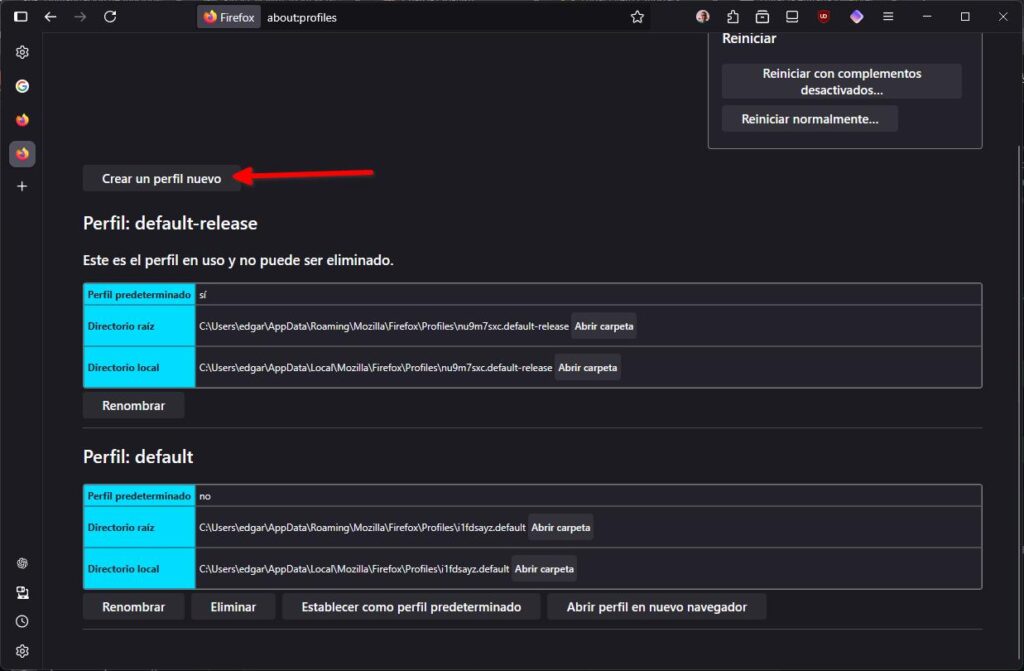Screen dimensions: 1024x671
Task: Click Abrir perfil en nuevo navegador
Action: 656,607
